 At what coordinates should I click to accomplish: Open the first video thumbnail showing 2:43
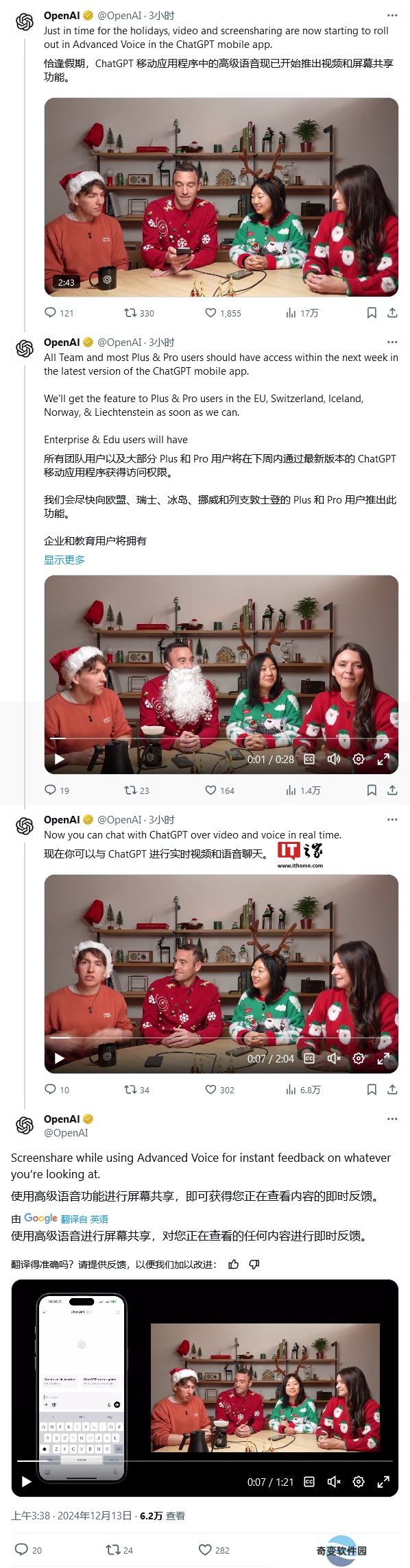tap(221, 197)
